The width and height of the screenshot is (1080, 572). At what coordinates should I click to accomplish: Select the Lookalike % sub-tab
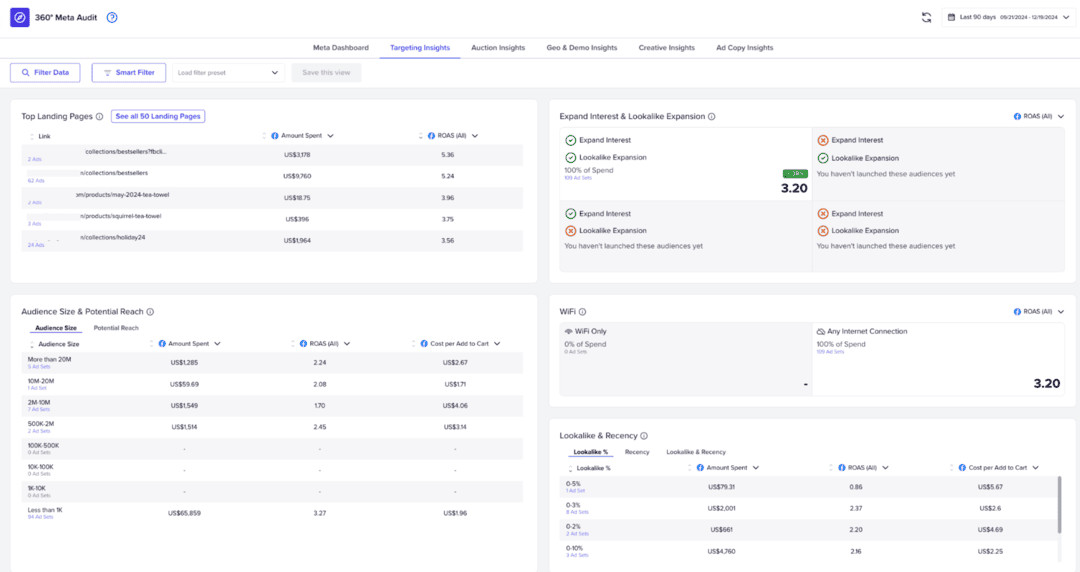click(591, 452)
